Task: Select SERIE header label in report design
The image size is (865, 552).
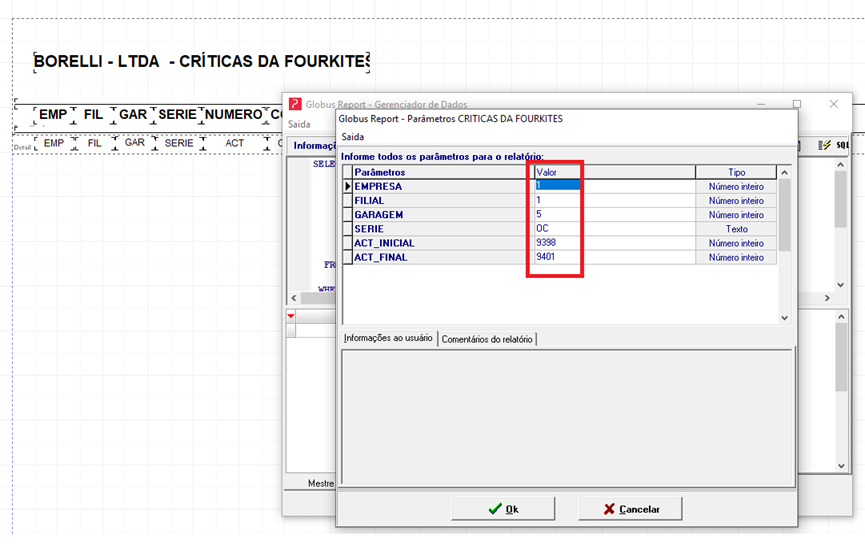Action: (177, 114)
